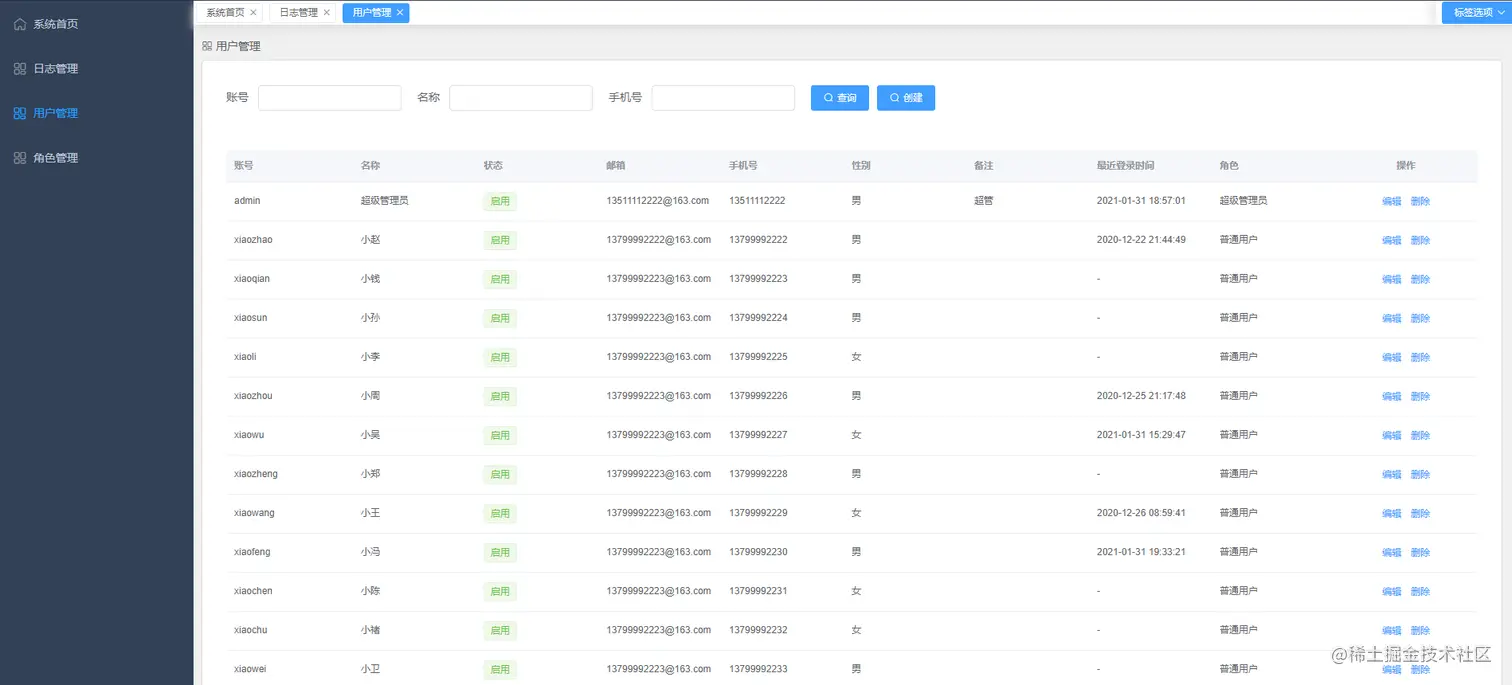Click login time 2021-01-31 19:33:21
This screenshot has width=1512, height=685.
[1141, 552]
